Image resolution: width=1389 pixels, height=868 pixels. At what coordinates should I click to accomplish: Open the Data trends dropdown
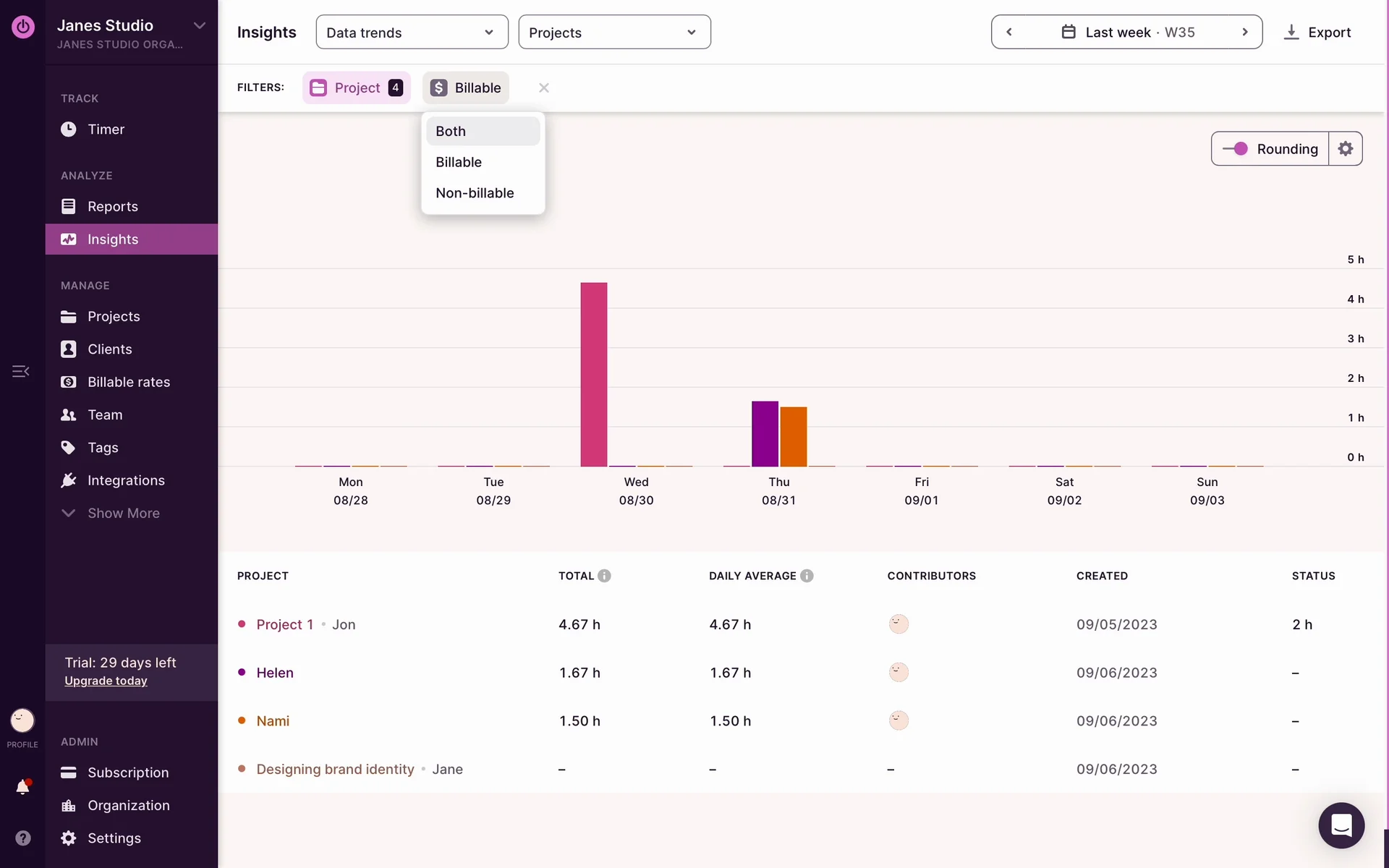tap(412, 33)
